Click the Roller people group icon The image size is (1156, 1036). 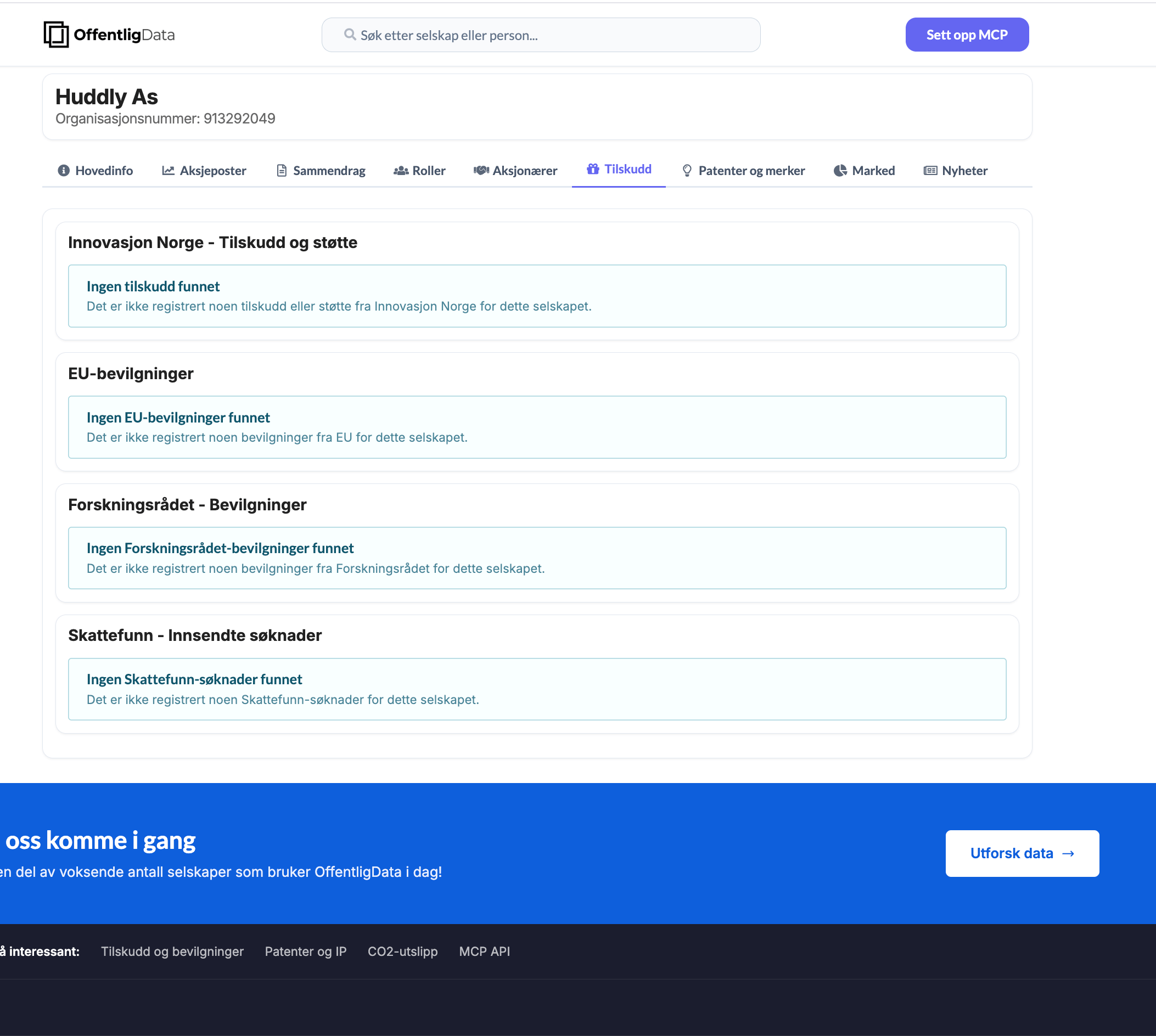point(401,171)
